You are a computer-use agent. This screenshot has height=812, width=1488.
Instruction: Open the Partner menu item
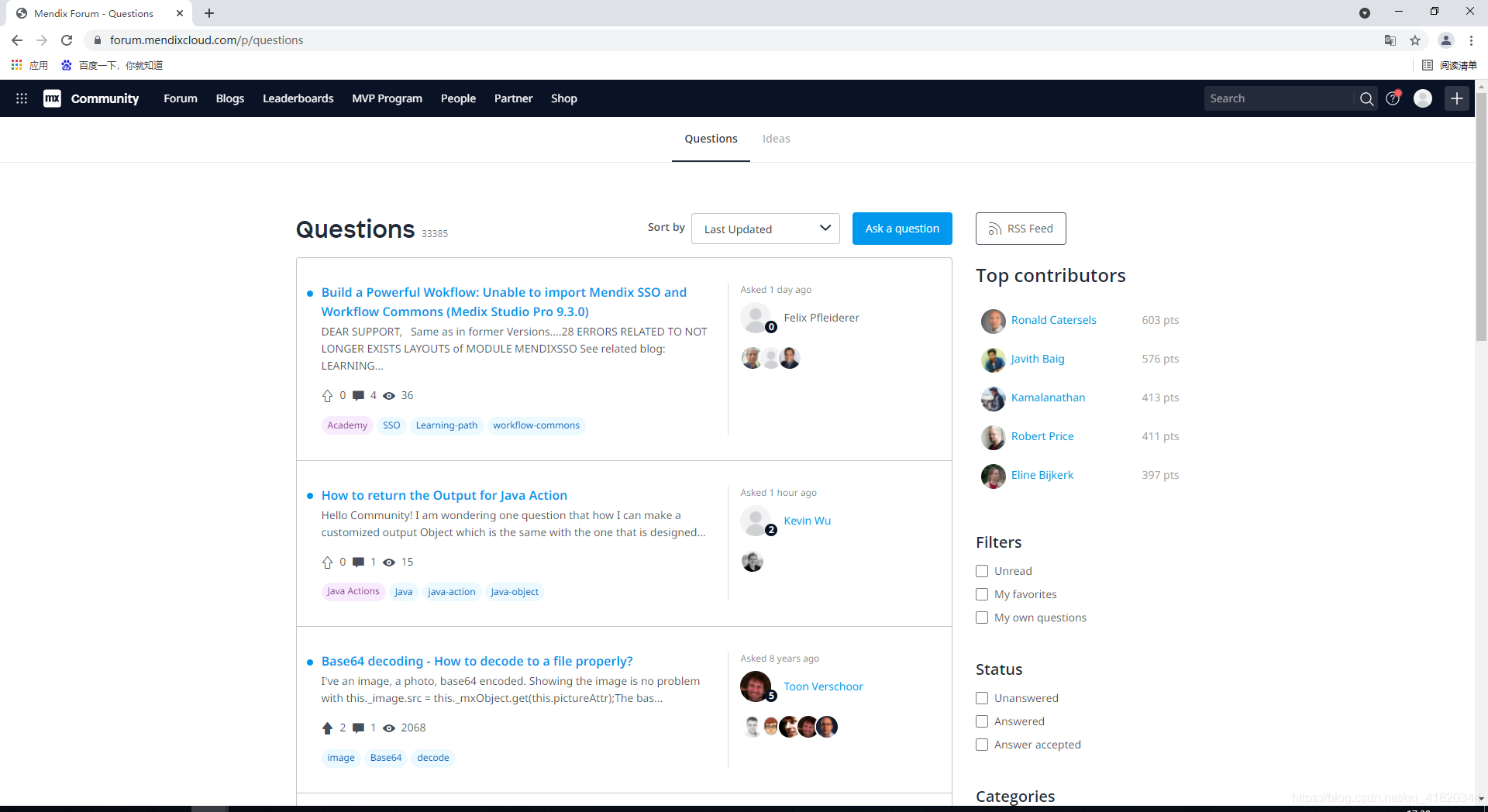pyautogui.click(x=514, y=98)
